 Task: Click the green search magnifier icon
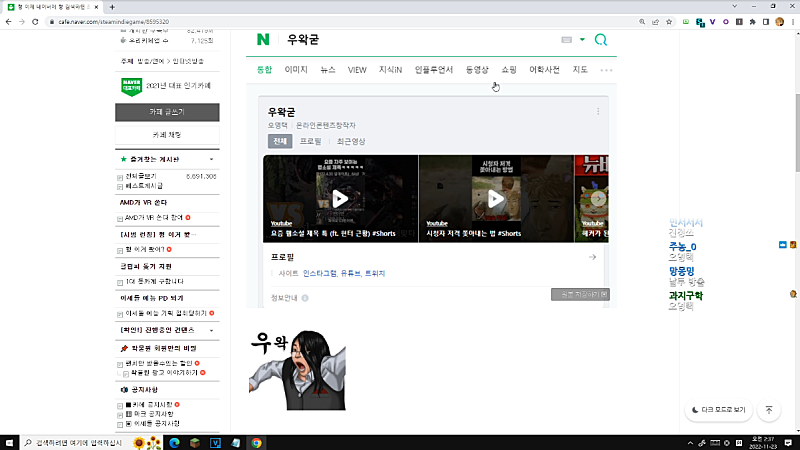pyautogui.click(x=601, y=40)
